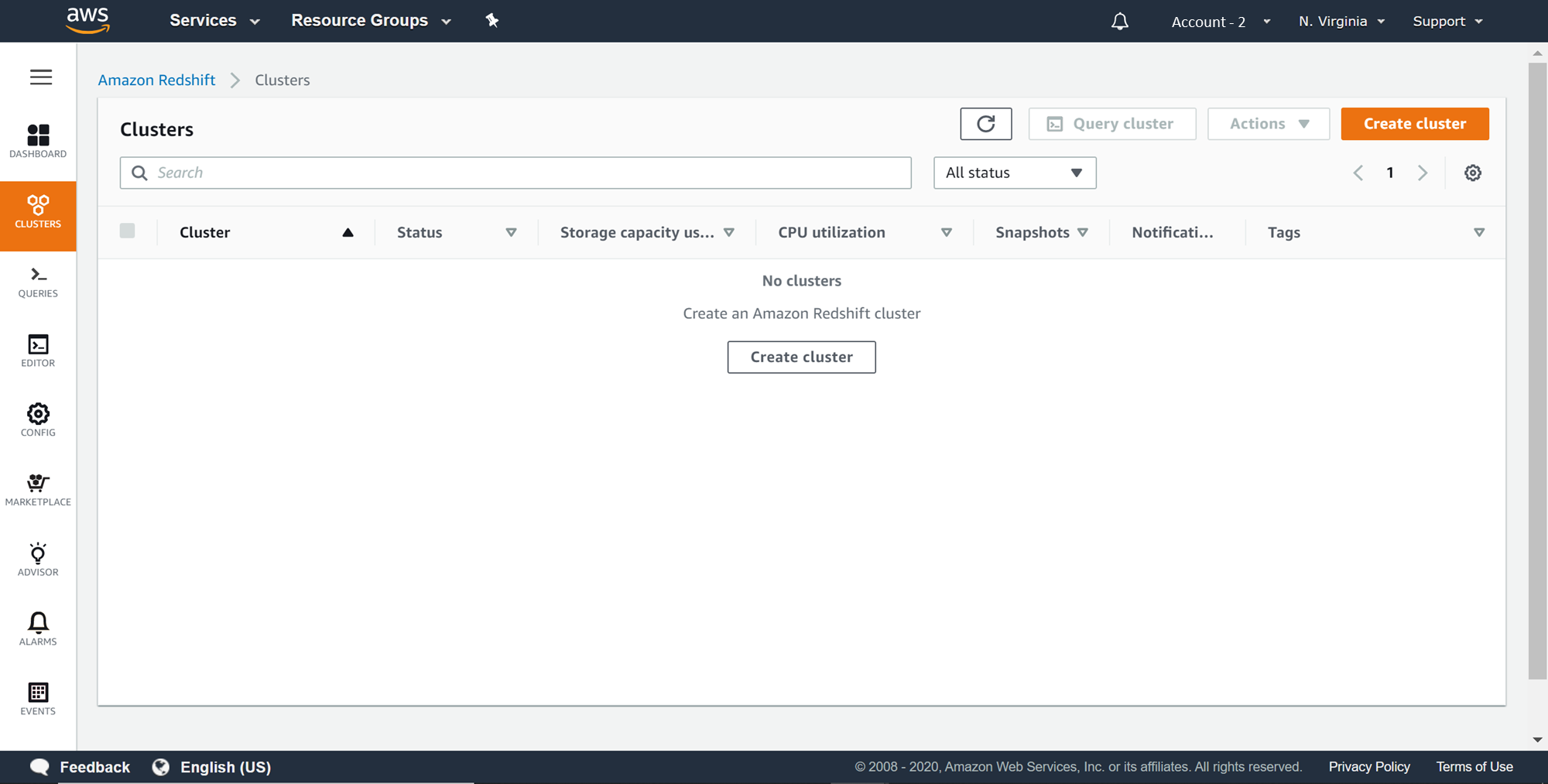Viewport: 1548px width, 784px height.
Task: Open the notifications bell in top bar
Action: (x=1120, y=21)
